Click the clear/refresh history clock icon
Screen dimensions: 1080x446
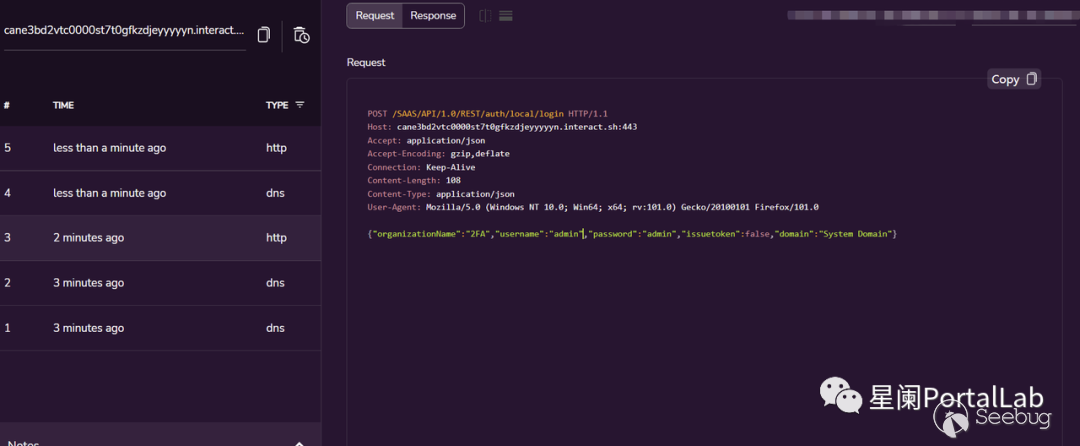301,35
